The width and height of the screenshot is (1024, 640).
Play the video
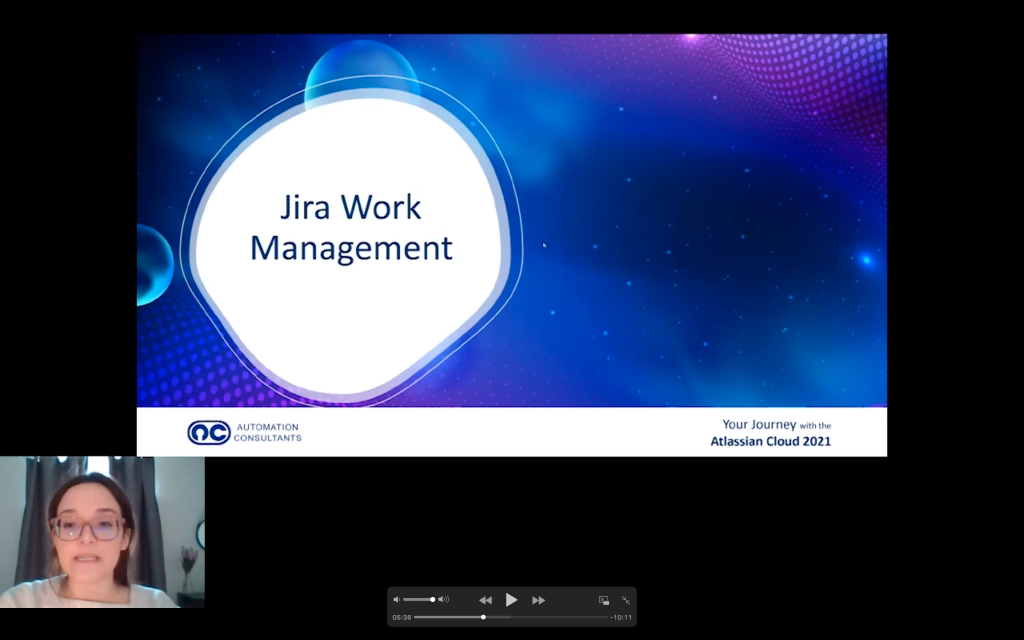tap(511, 600)
